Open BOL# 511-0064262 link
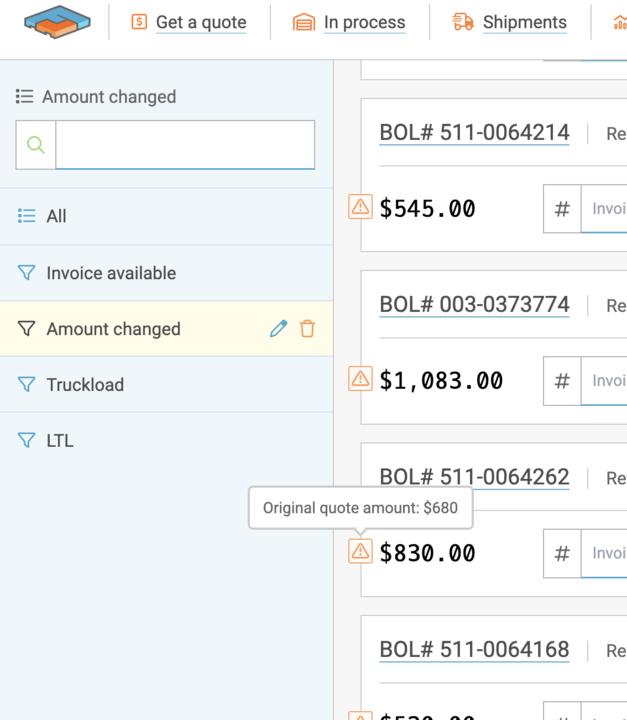Image resolution: width=627 pixels, height=720 pixels. point(474,477)
